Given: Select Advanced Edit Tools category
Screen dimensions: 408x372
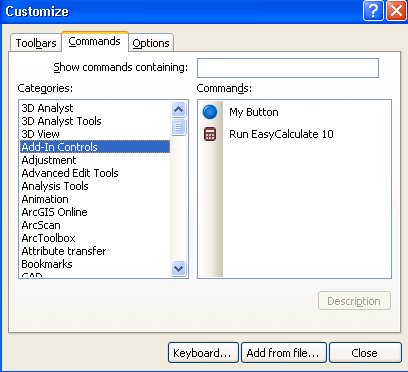Looking at the screenshot, I should [95, 173].
